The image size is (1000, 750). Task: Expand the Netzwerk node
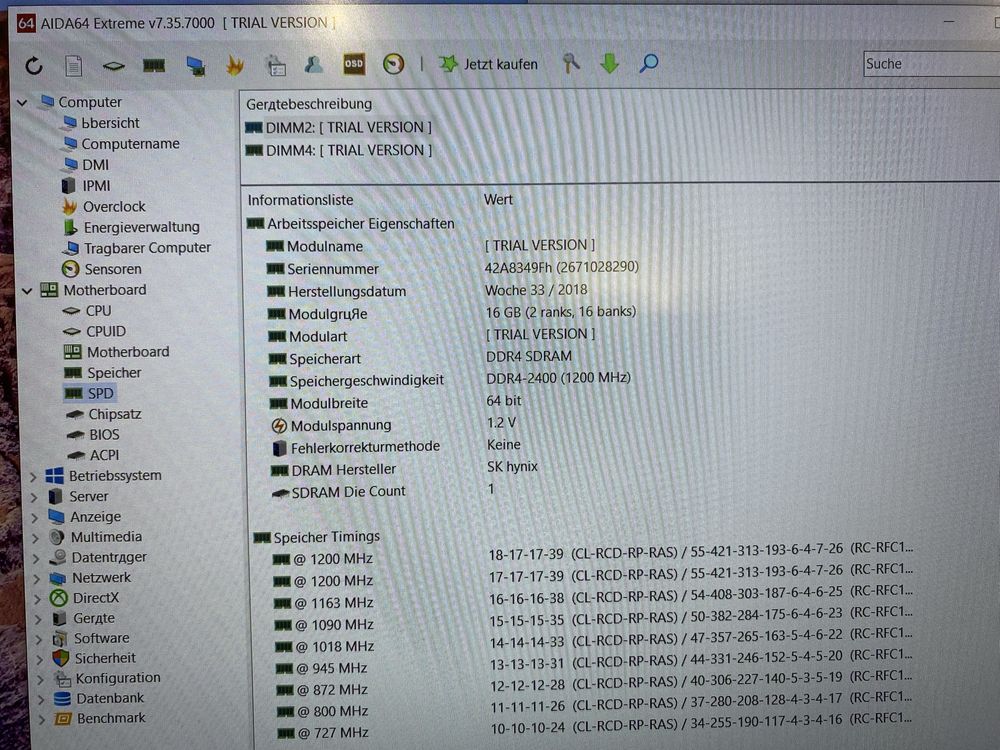coord(36,579)
